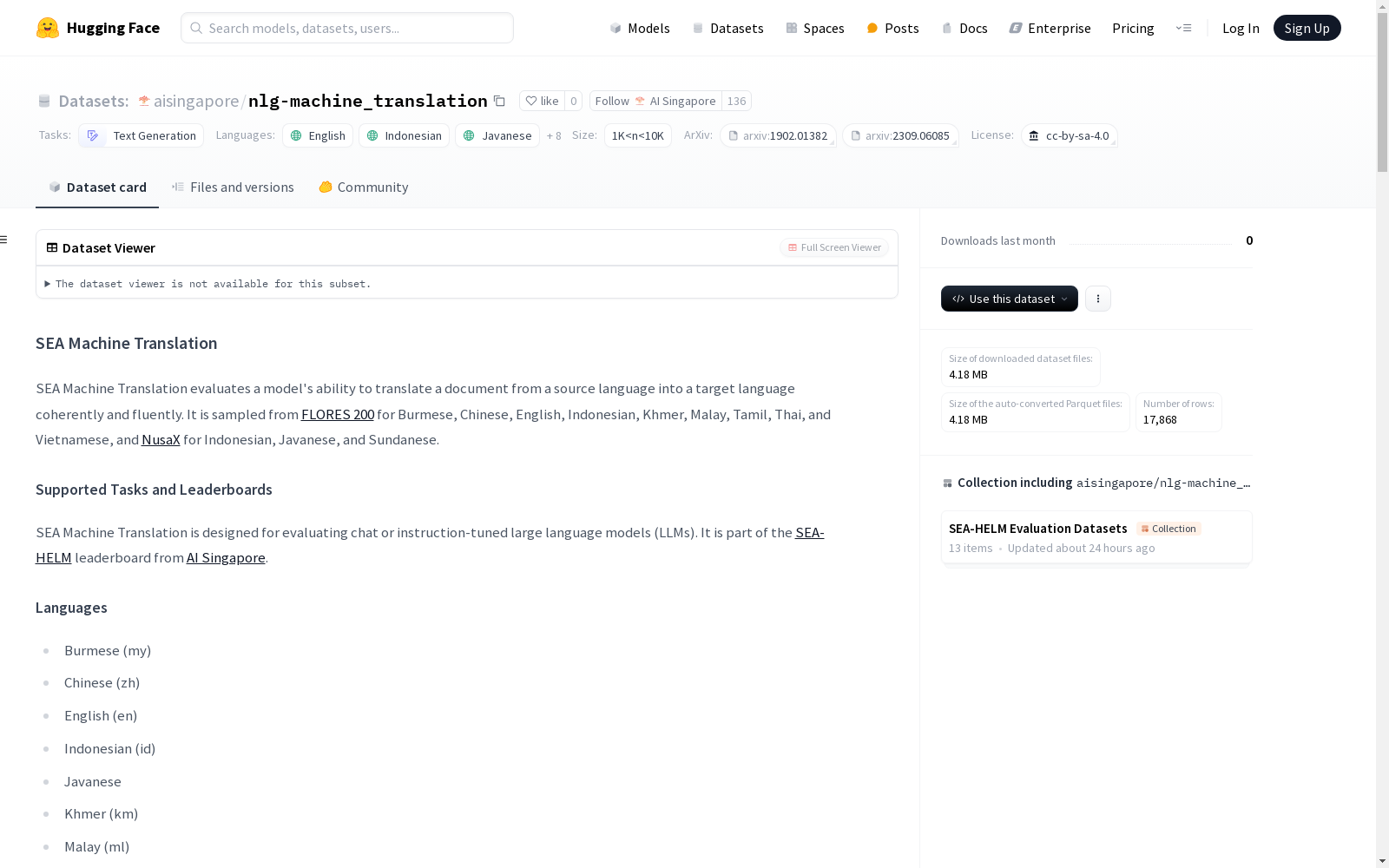Open SEA-HELM Evaluation Datasets collection
Viewport: 1389px width, 868px height.
1096,537
